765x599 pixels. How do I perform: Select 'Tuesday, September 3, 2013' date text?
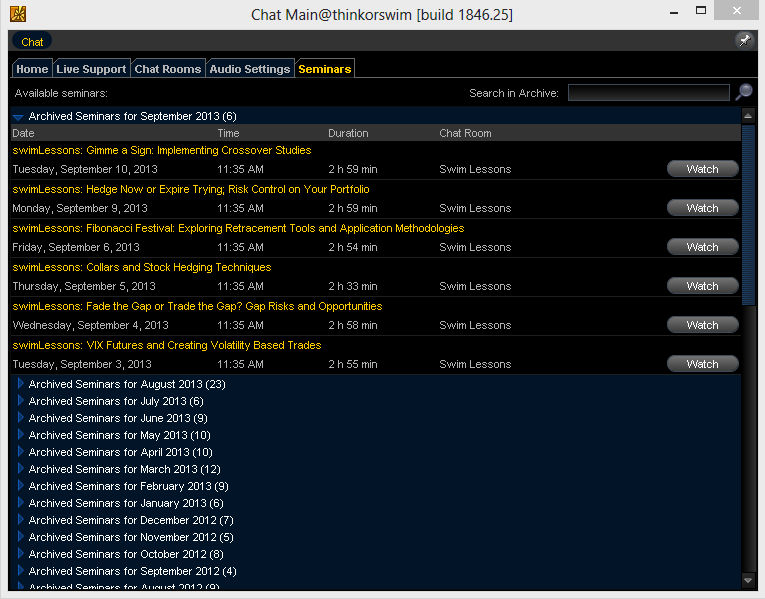(82, 364)
